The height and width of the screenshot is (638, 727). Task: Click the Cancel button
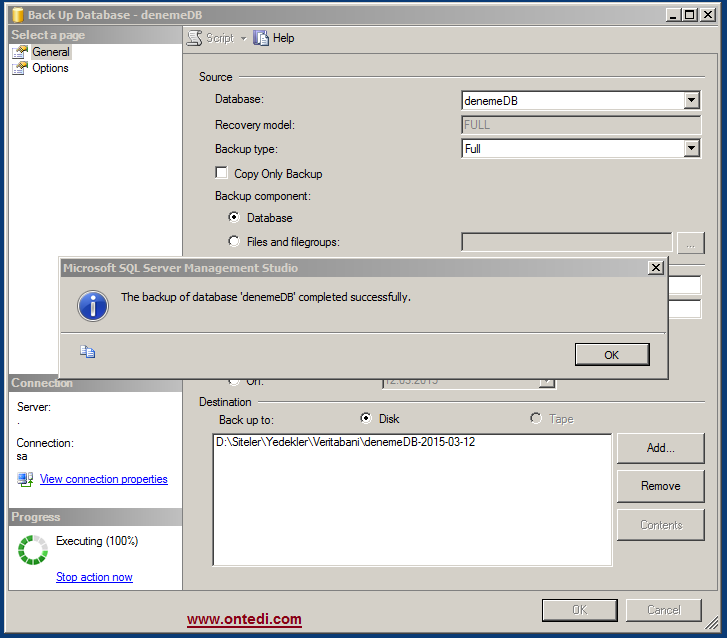coord(663,610)
